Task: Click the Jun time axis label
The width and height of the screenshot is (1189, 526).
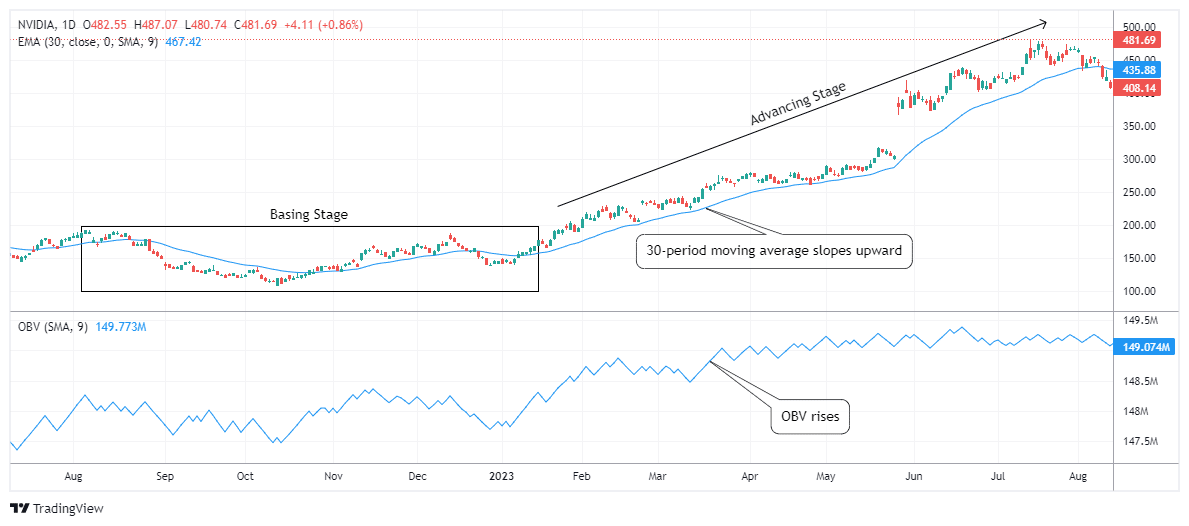Action: (x=914, y=477)
